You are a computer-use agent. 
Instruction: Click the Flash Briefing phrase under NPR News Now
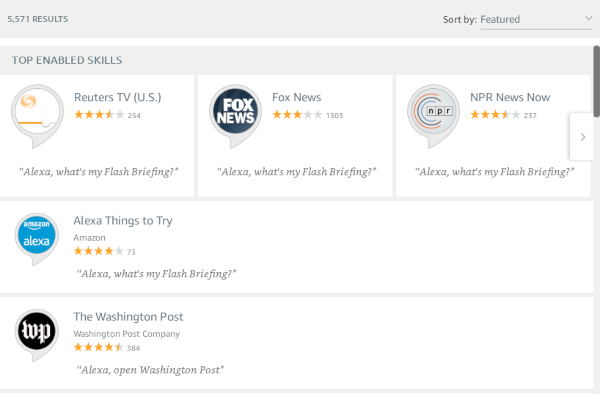[494, 172]
